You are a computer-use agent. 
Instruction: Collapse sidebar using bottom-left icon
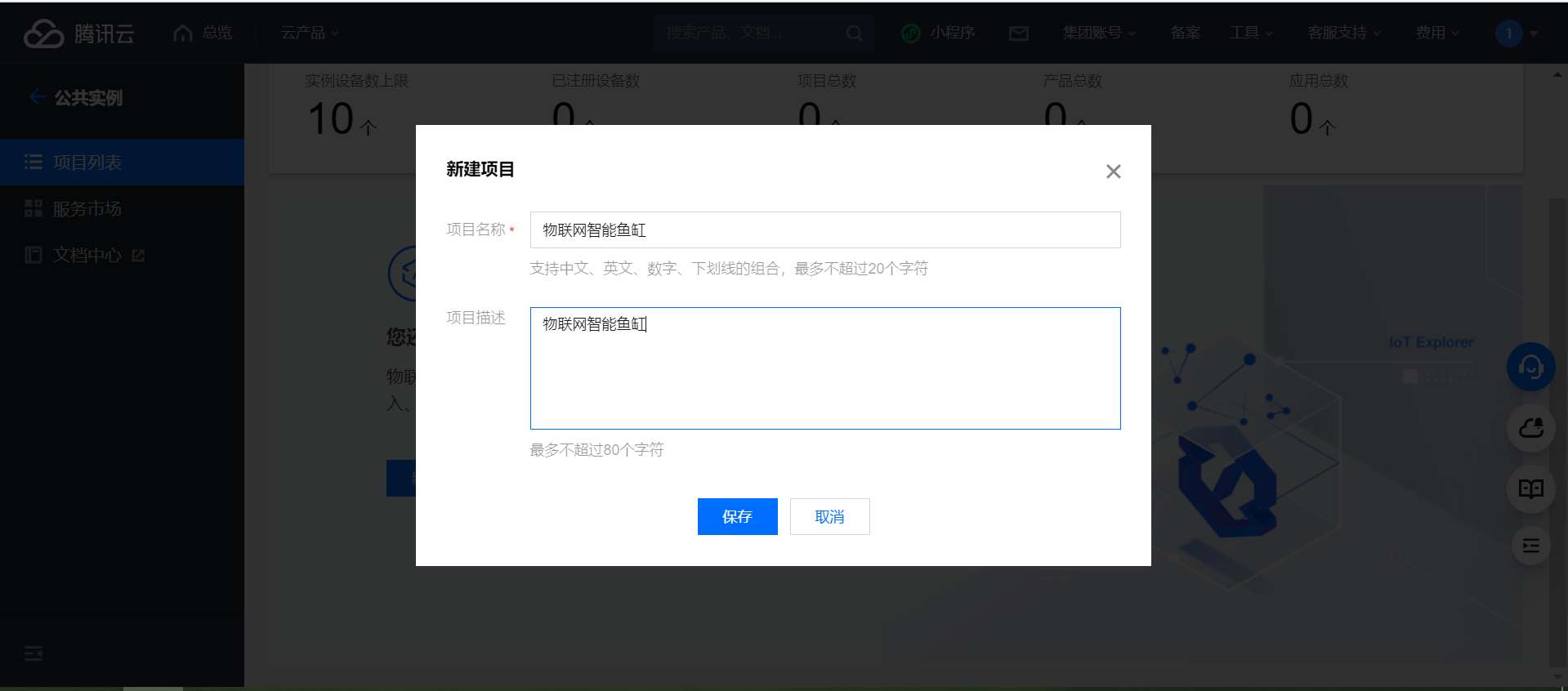(34, 653)
